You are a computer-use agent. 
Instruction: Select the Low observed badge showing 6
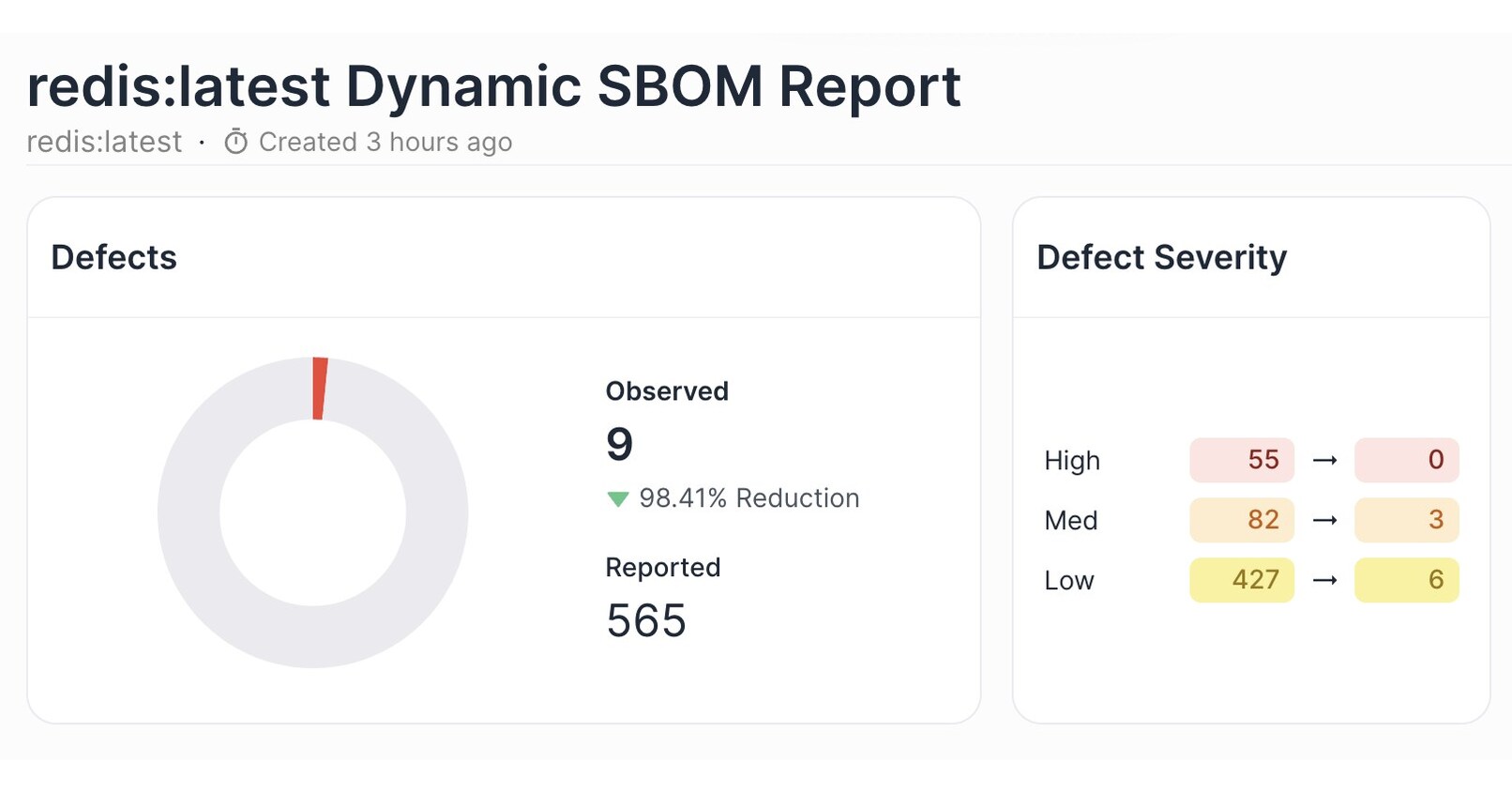click(x=1406, y=580)
